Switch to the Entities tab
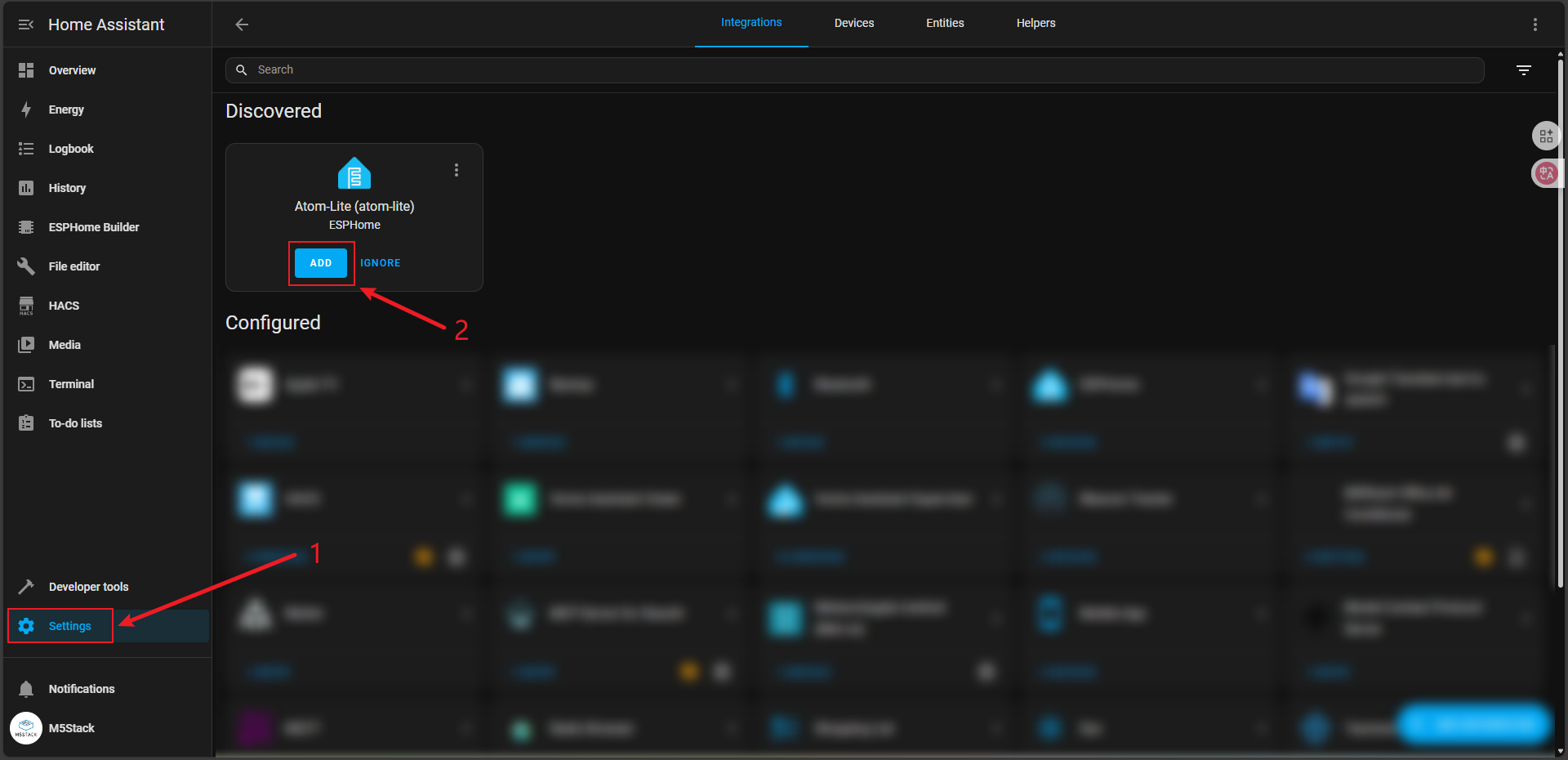This screenshot has height=760, width=1568. pos(945,23)
